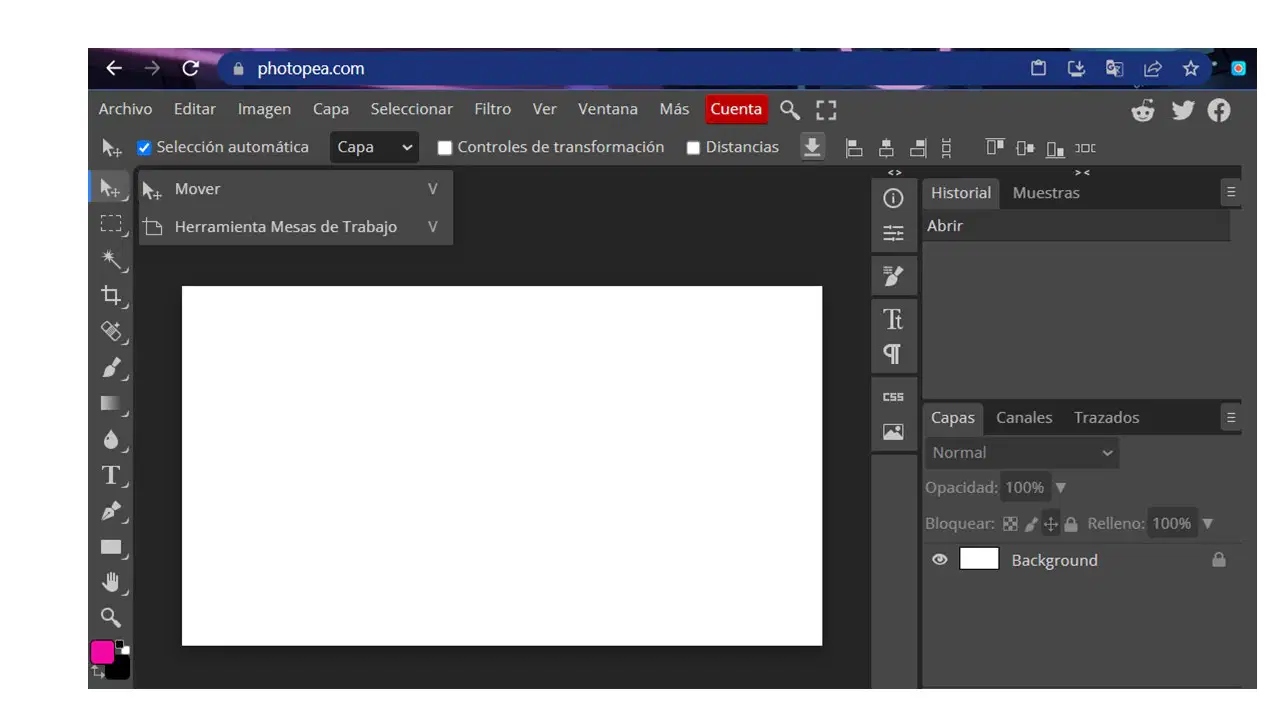Click the Background layer name
This screenshot has width=1280, height=720.
[1054, 560]
